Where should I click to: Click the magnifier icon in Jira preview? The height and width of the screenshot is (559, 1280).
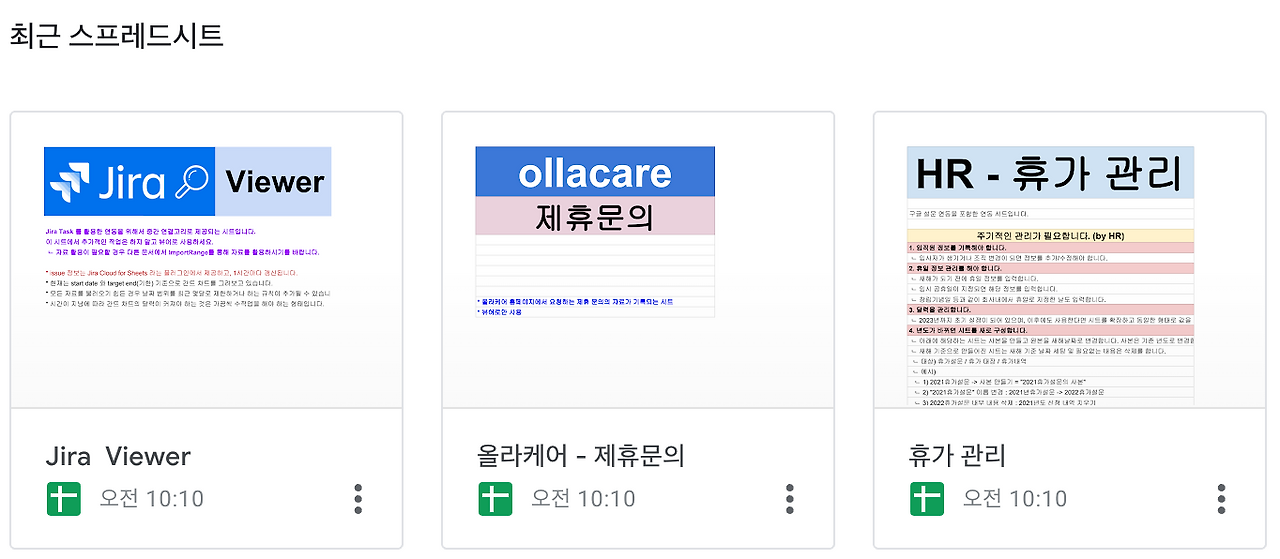click(x=190, y=181)
